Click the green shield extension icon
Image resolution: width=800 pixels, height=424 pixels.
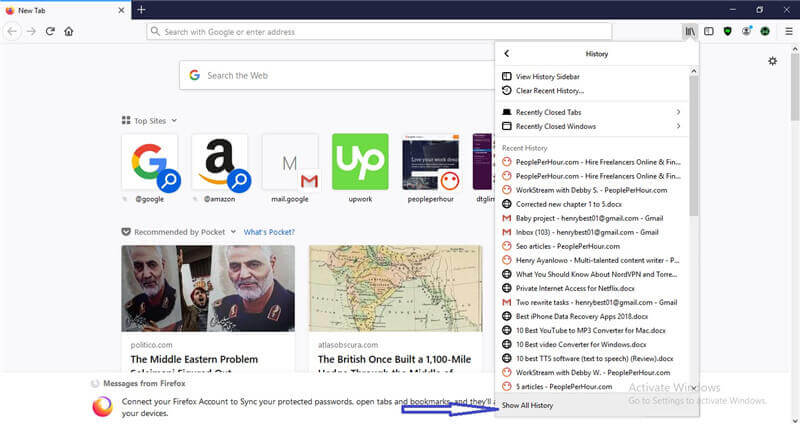pyautogui.click(x=727, y=32)
